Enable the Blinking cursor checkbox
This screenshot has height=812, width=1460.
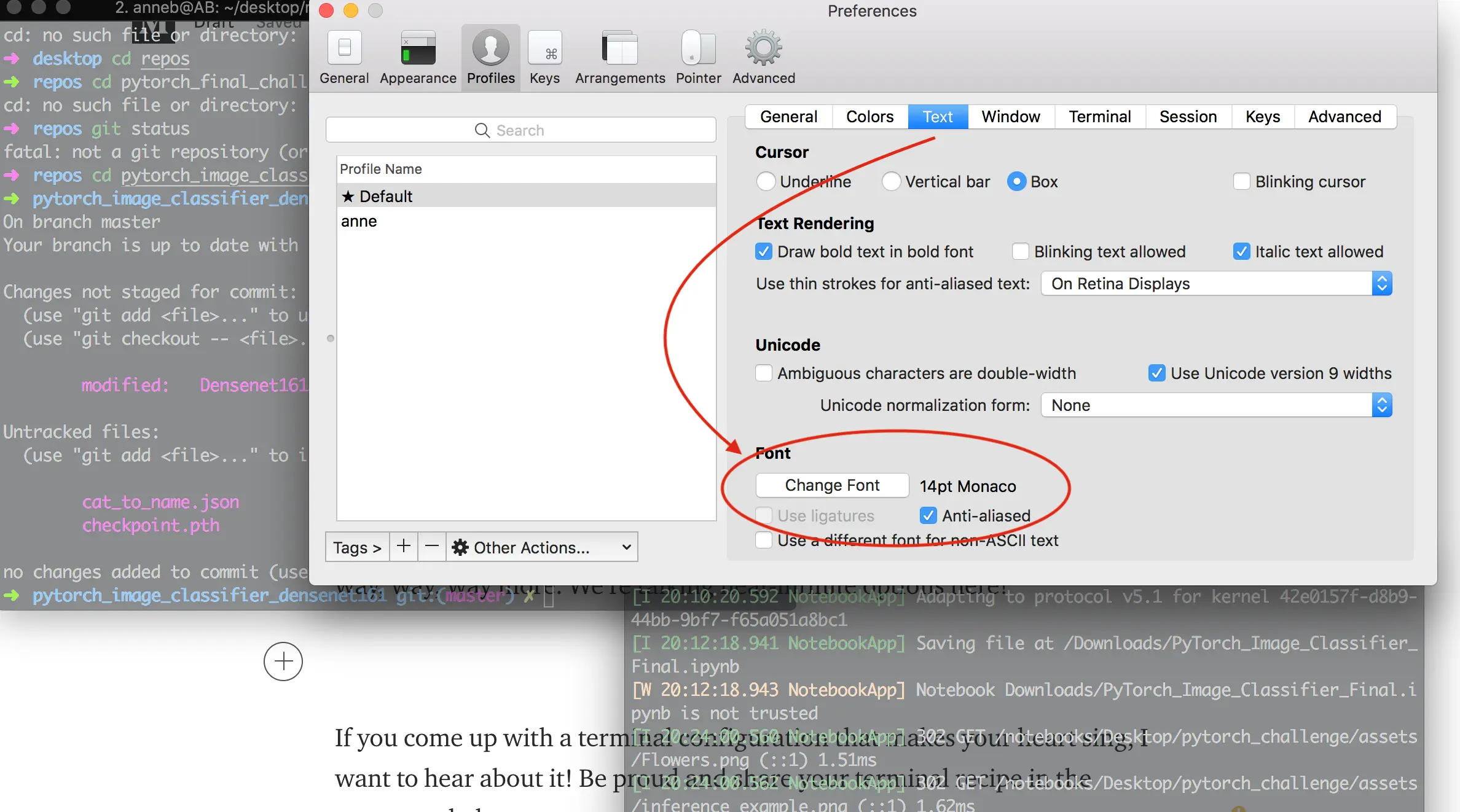point(1241,182)
